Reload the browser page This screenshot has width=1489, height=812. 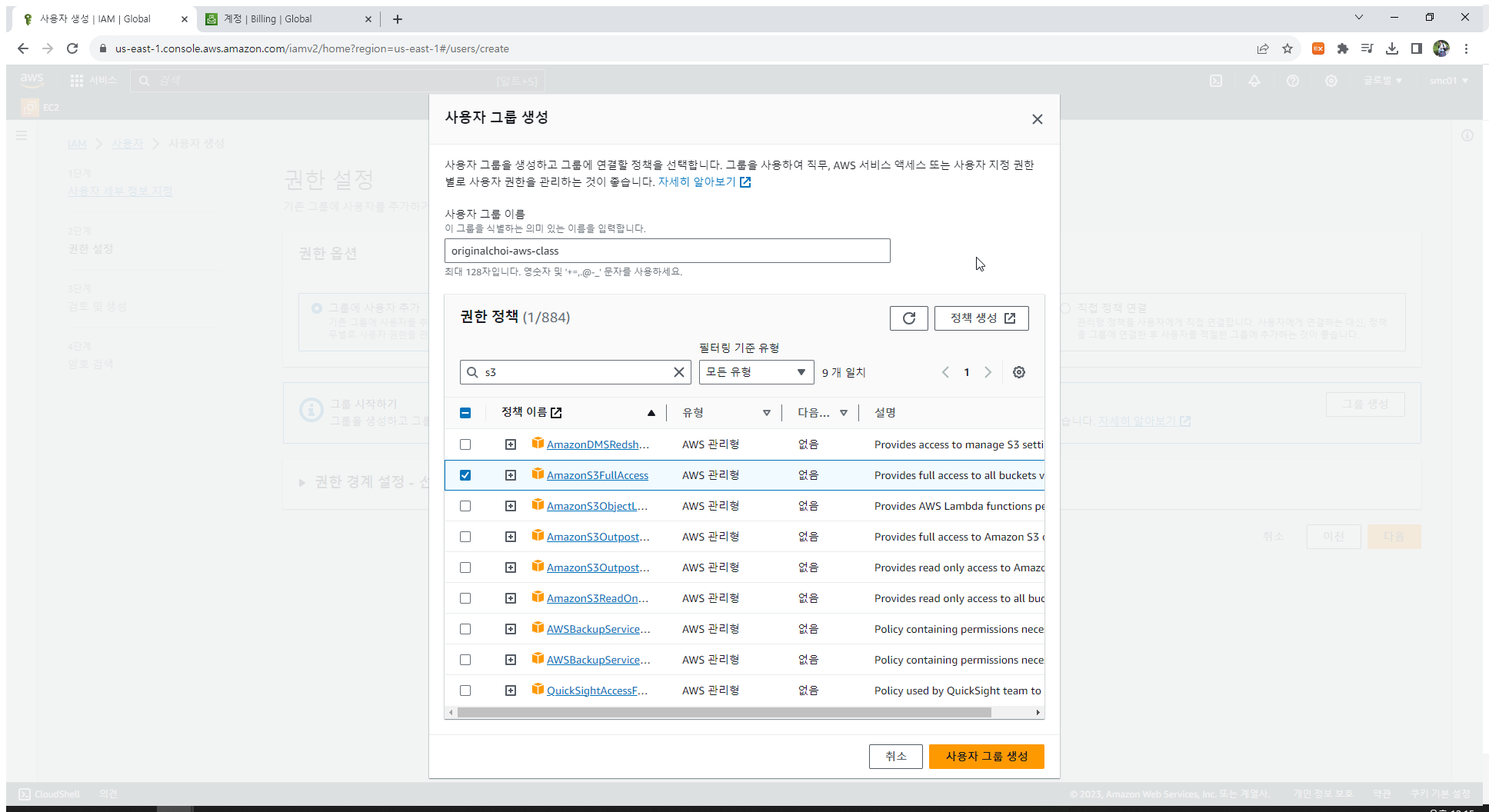pos(72,48)
